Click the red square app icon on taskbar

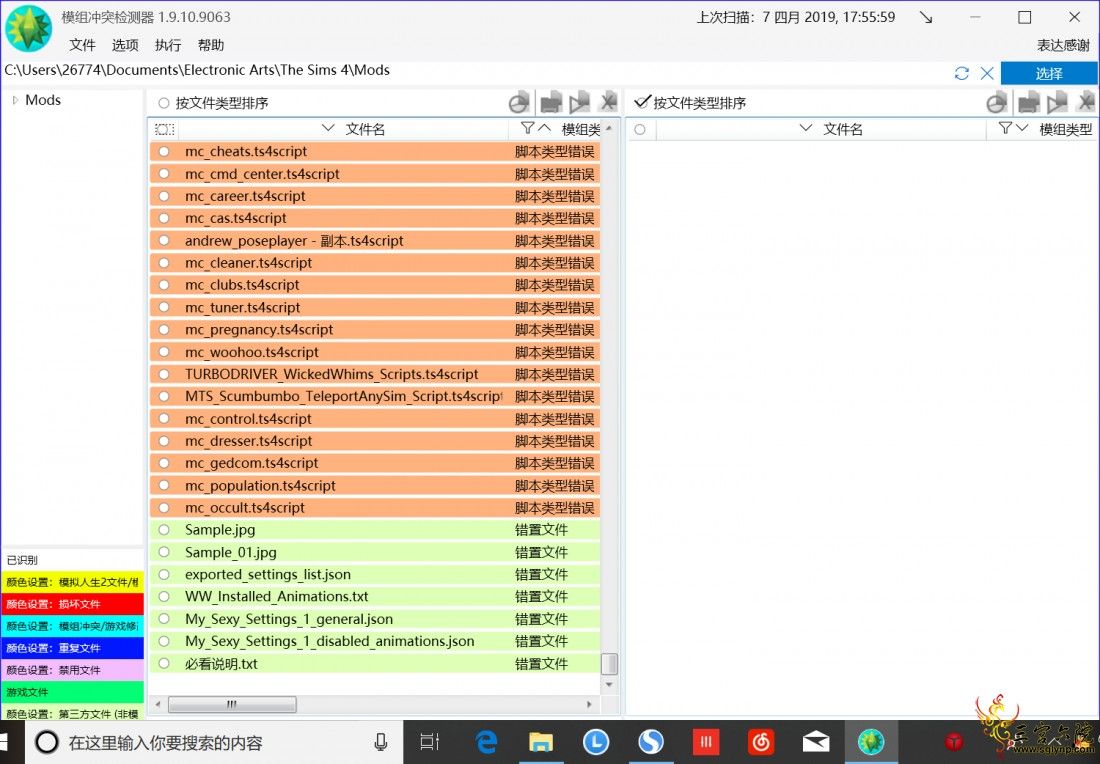[706, 742]
